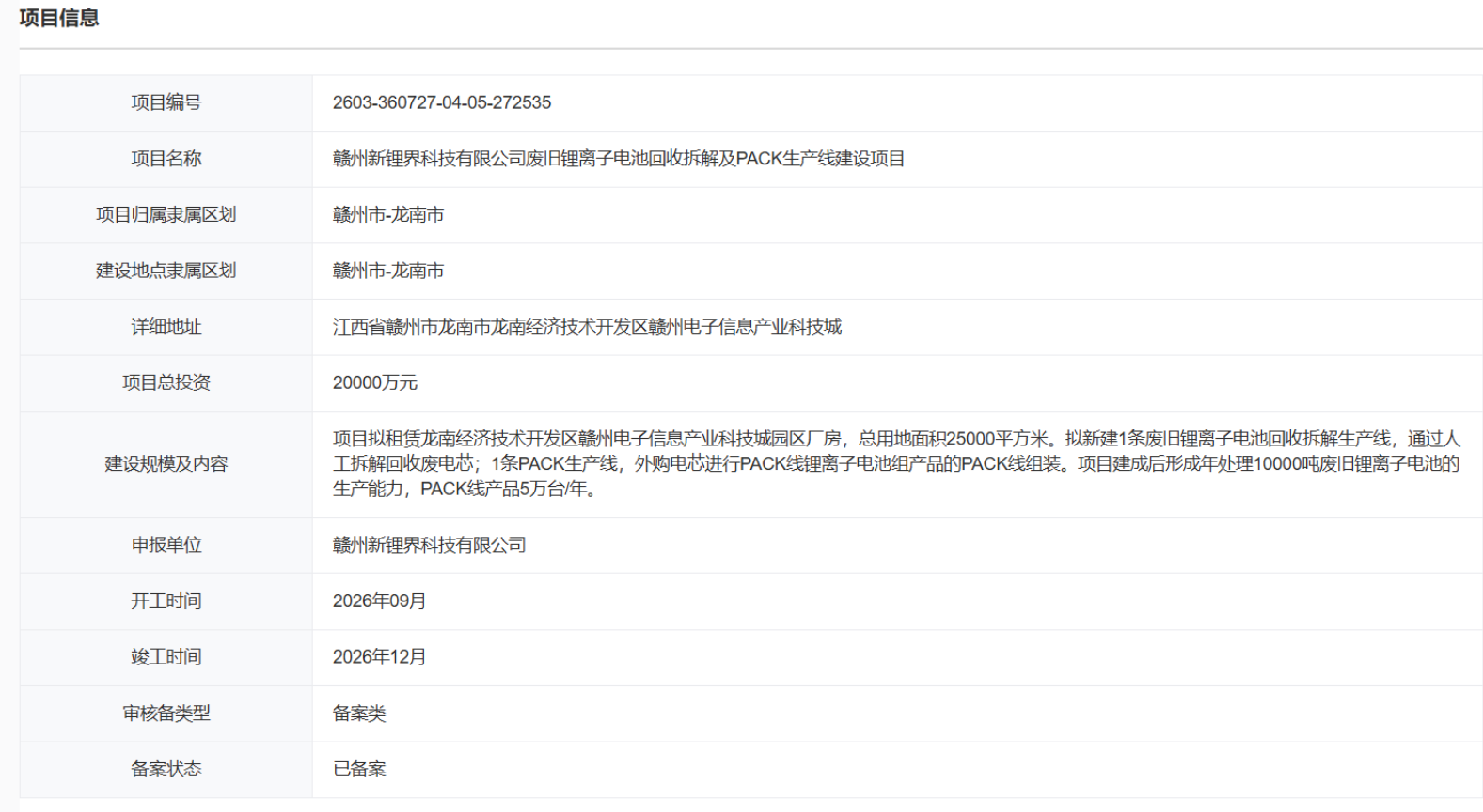This screenshot has height=812, width=1483.
Task: Click 赣州市-龙南市 in the 项目归属隶属区划 row
Action: (x=387, y=215)
